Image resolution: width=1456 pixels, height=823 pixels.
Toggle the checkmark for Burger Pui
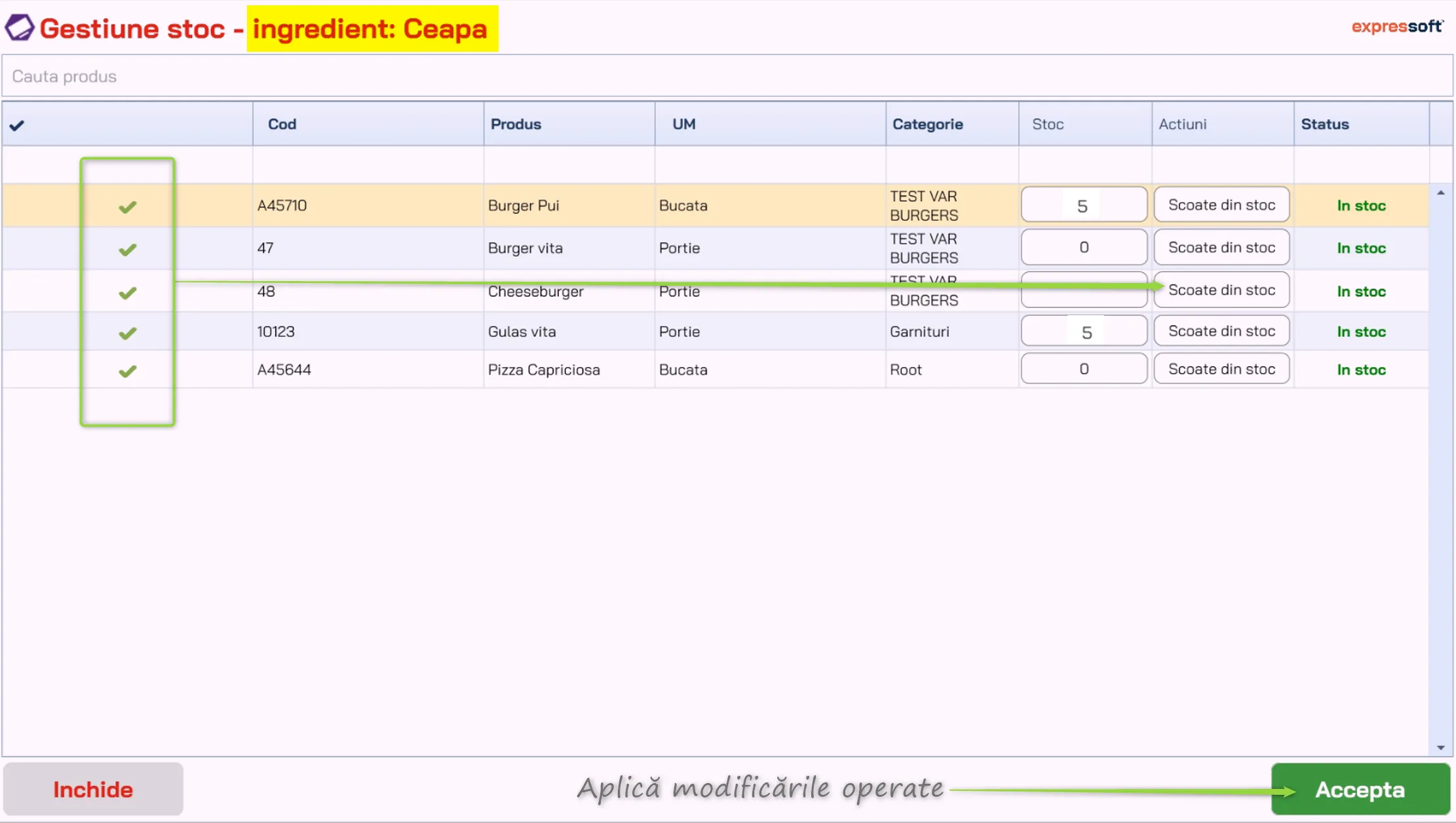point(127,207)
